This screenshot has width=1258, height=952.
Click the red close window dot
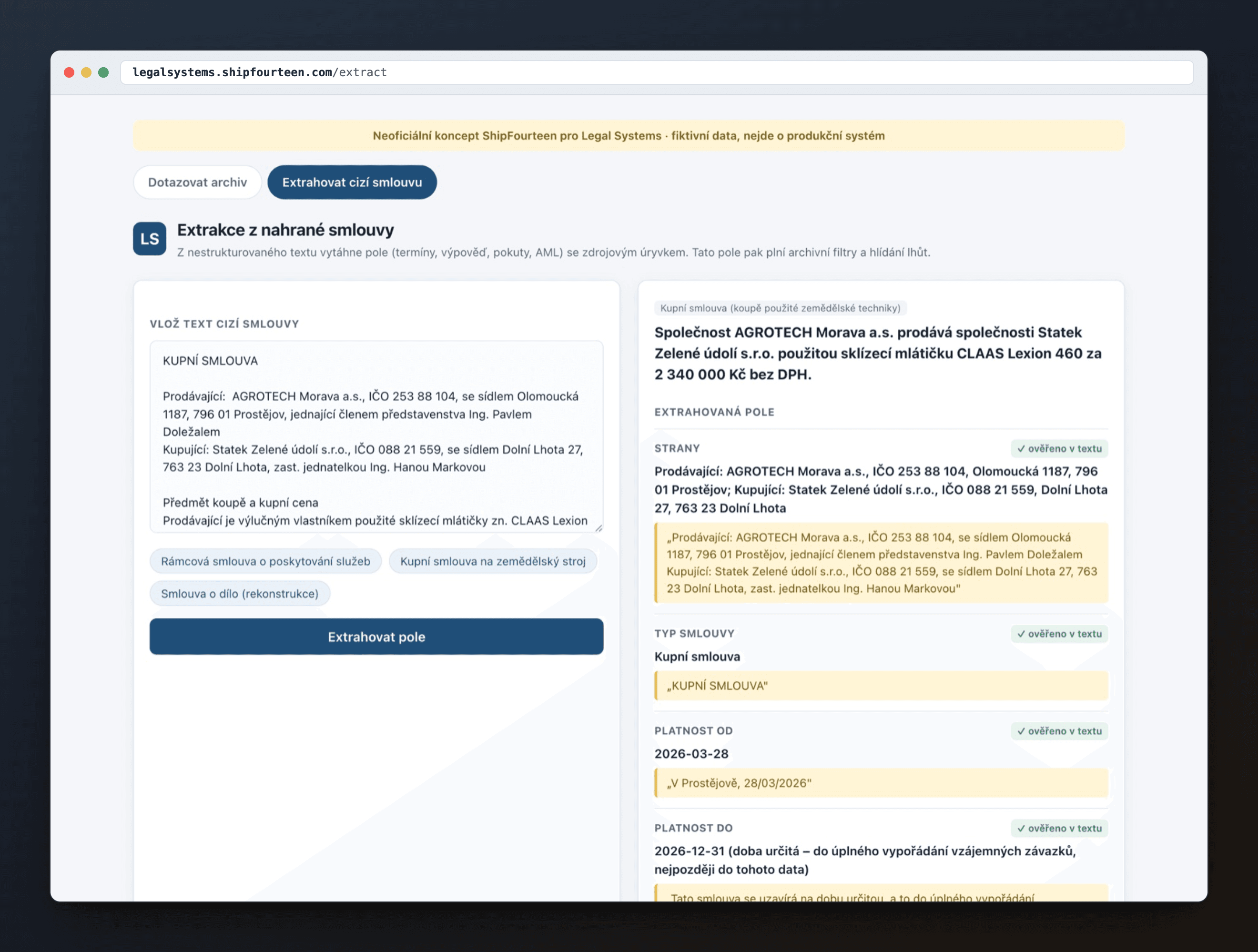[70, 72]
